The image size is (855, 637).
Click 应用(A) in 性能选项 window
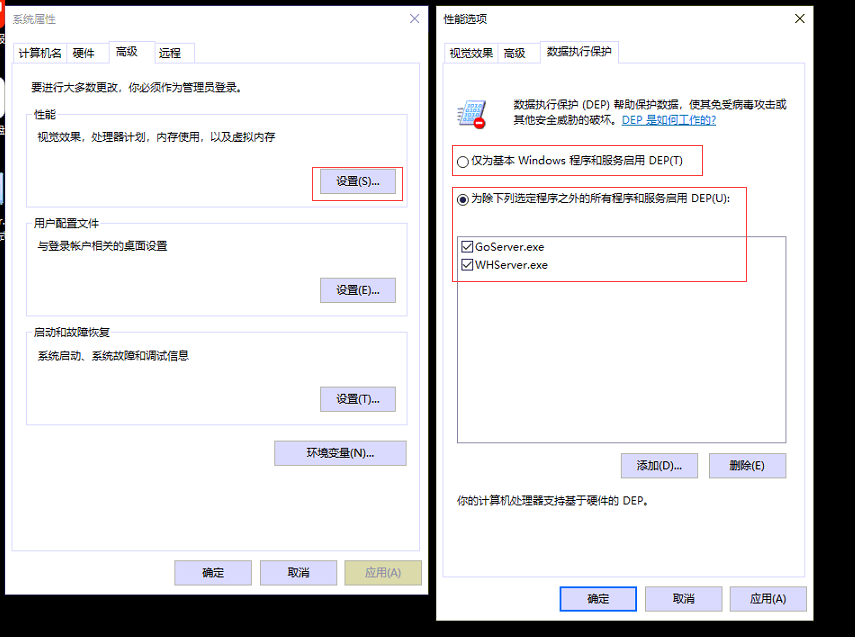point(768,599)
